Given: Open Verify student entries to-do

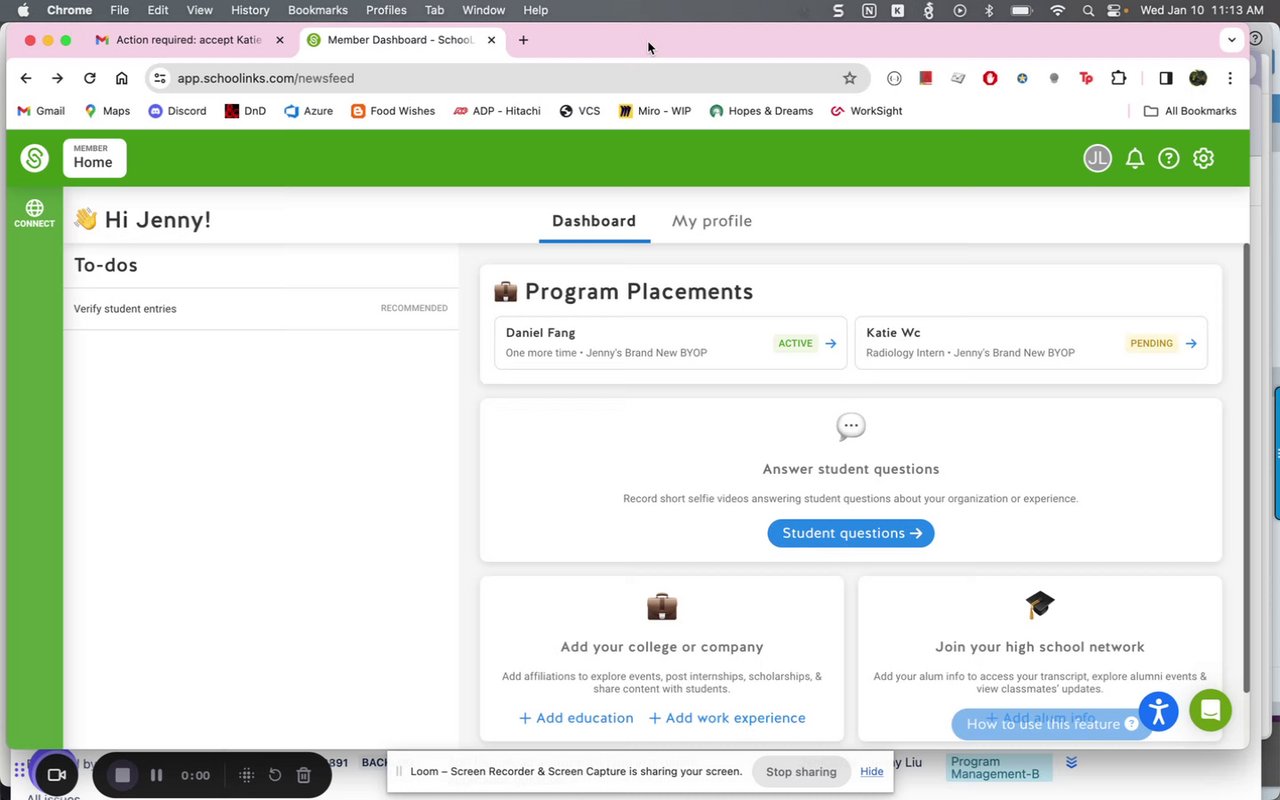Looking at the screenshot, I should (261, 309).
